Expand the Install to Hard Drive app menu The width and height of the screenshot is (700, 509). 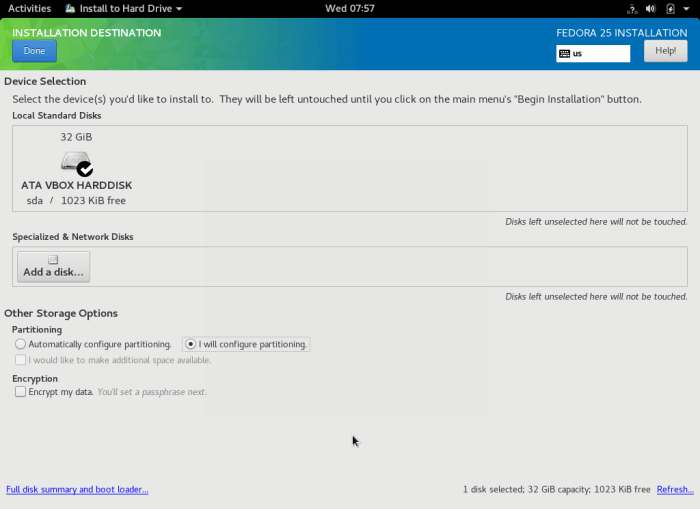coord(123,8)
